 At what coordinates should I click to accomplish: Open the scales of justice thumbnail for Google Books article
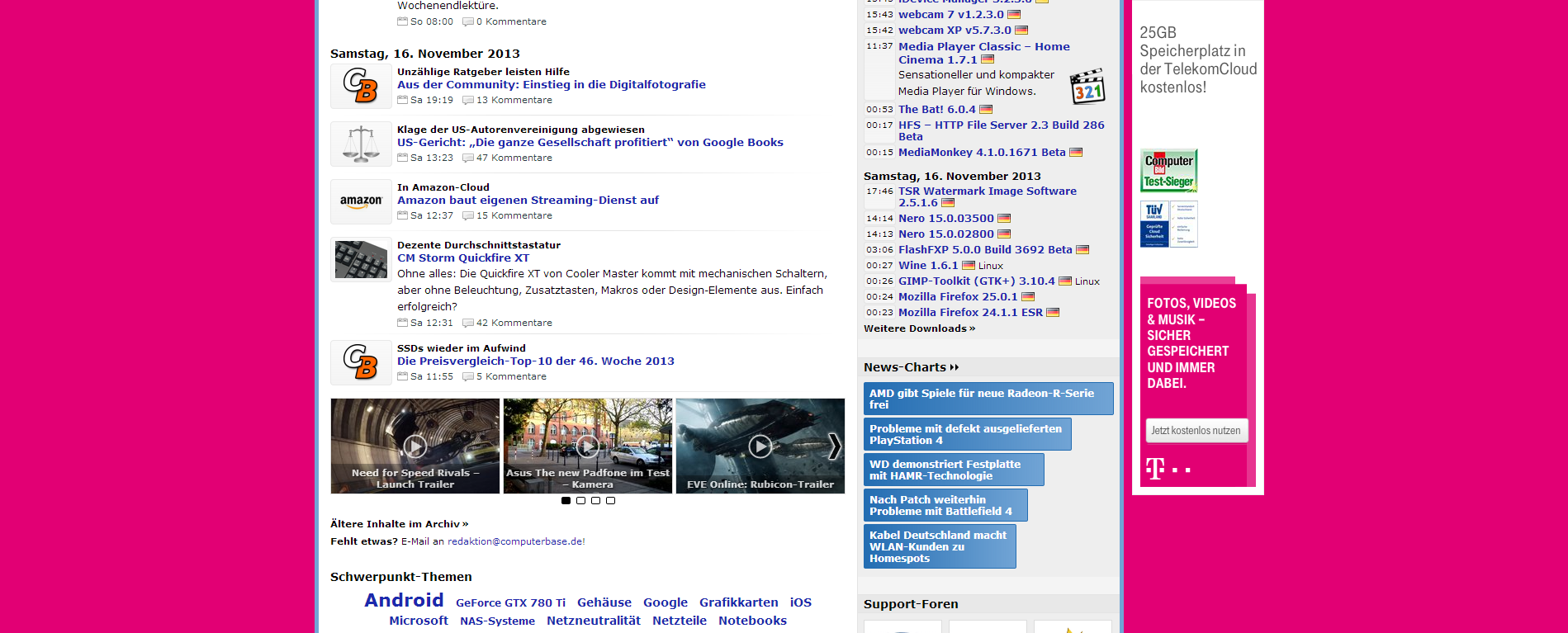(x=361, y=144)
